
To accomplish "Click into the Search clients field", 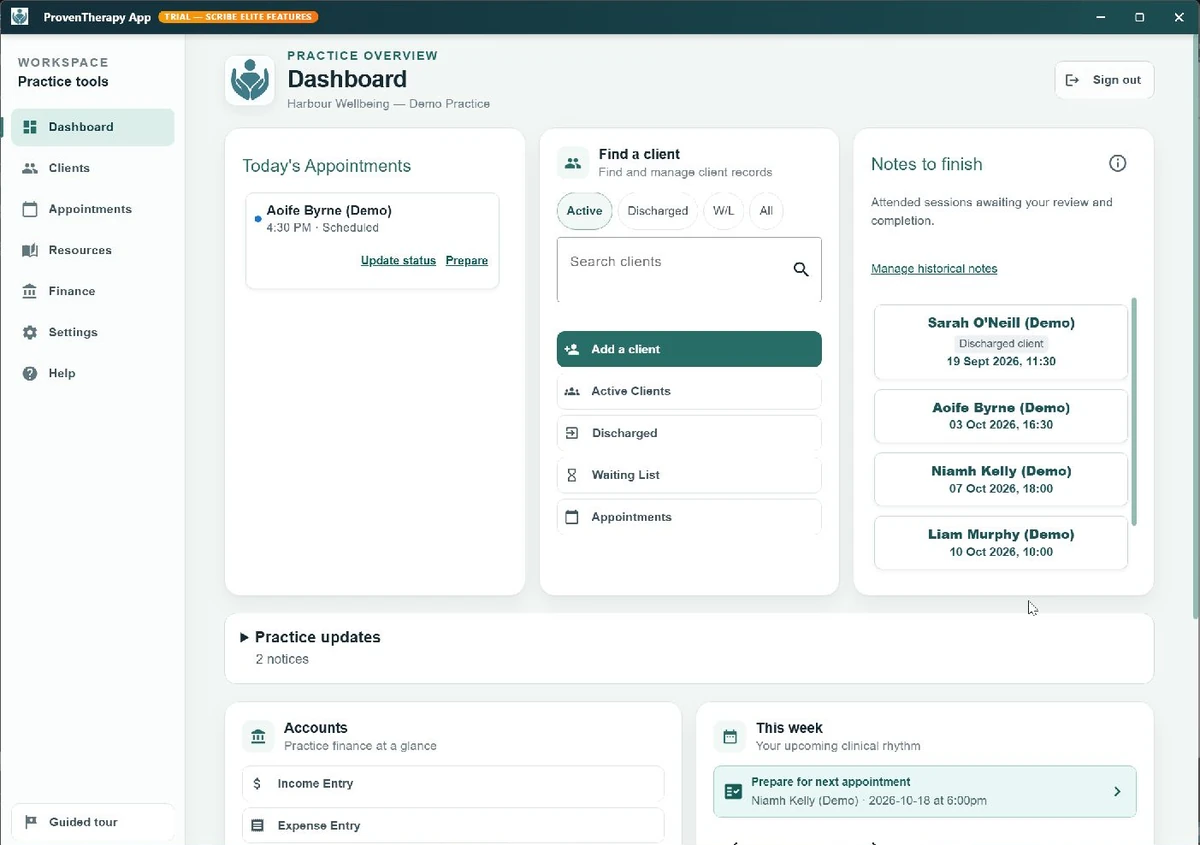I will [689, 269].
